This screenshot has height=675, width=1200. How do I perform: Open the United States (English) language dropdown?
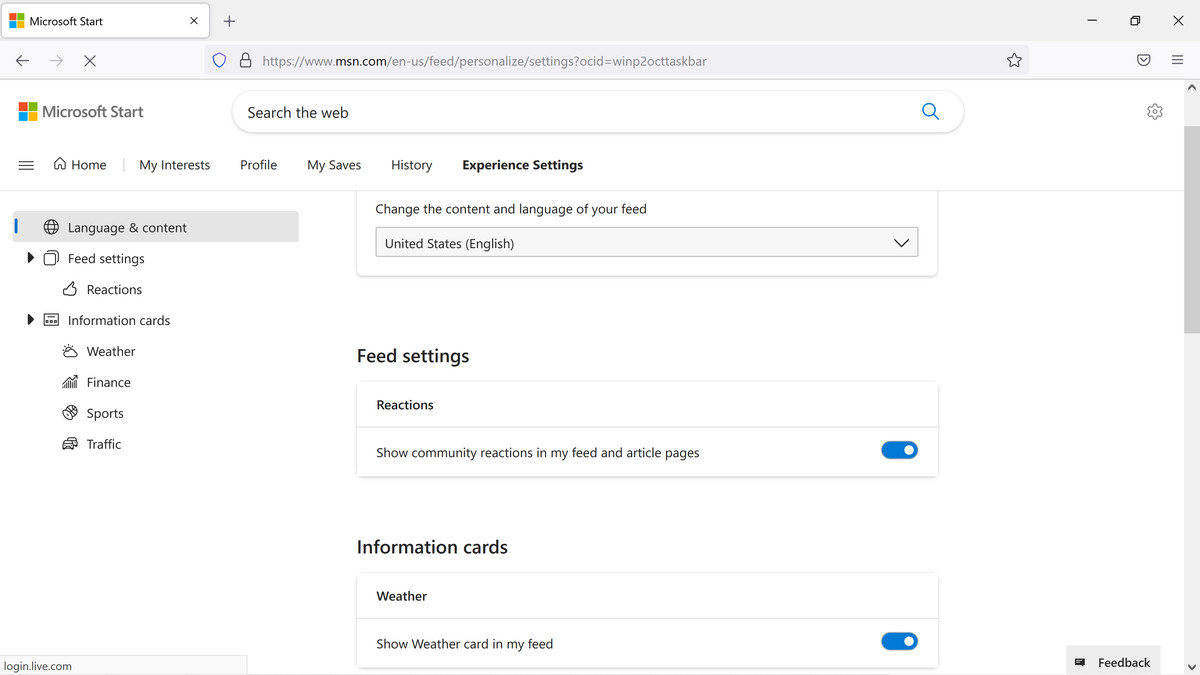tap(646, 243)
